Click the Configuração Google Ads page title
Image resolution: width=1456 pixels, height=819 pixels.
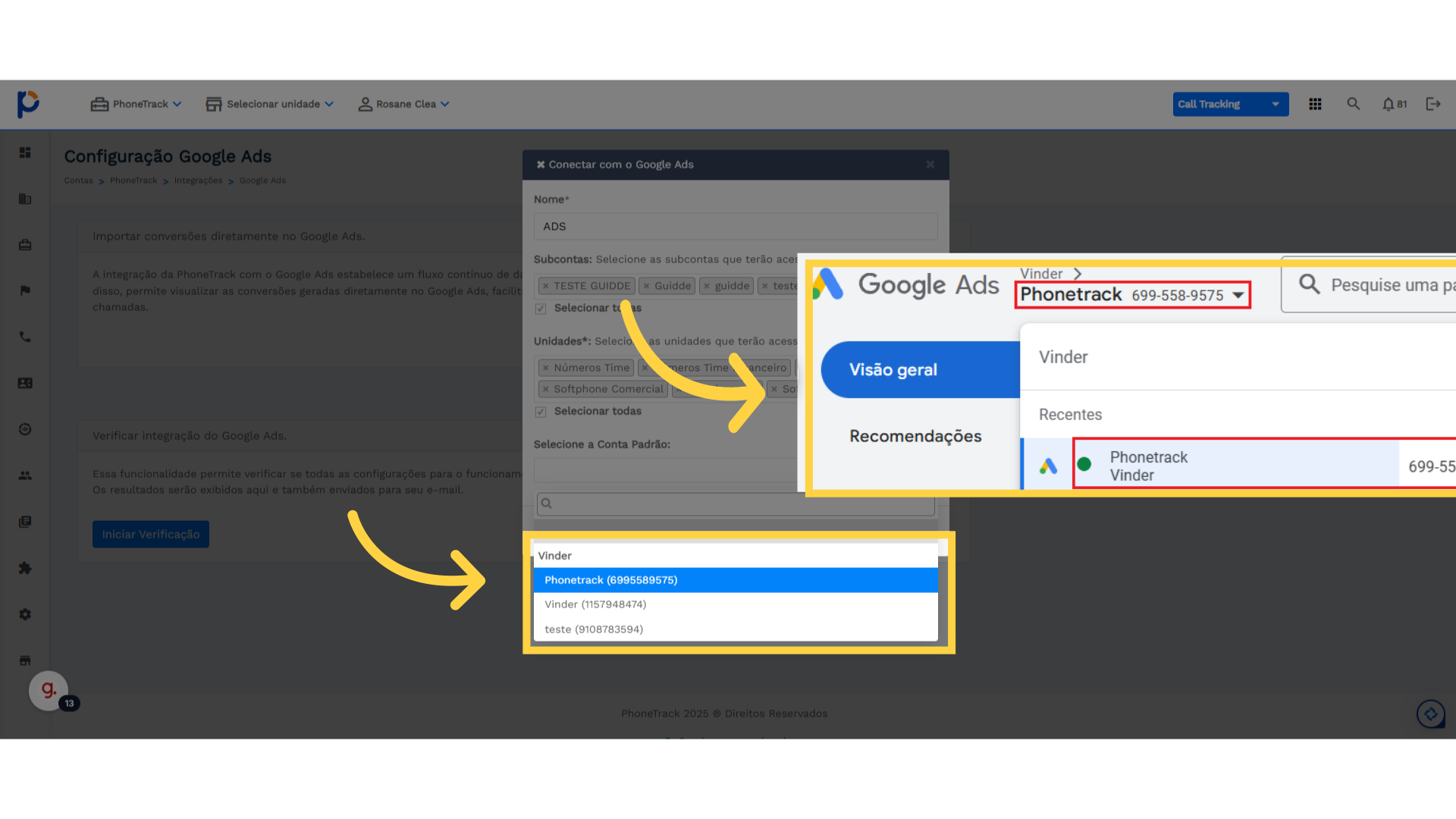(168, 156)
